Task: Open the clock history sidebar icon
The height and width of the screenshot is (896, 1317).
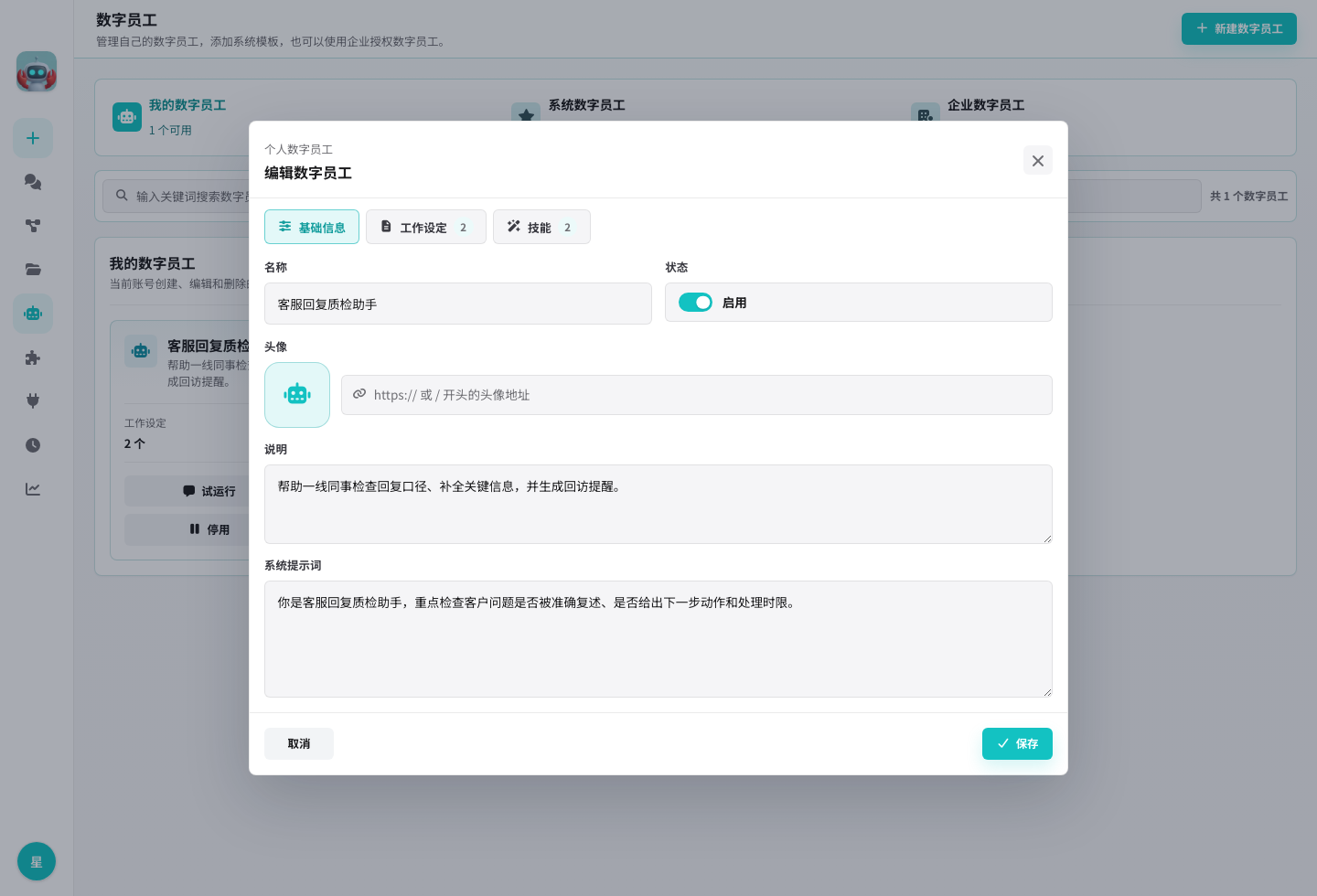Action: [x=33, y=445]
